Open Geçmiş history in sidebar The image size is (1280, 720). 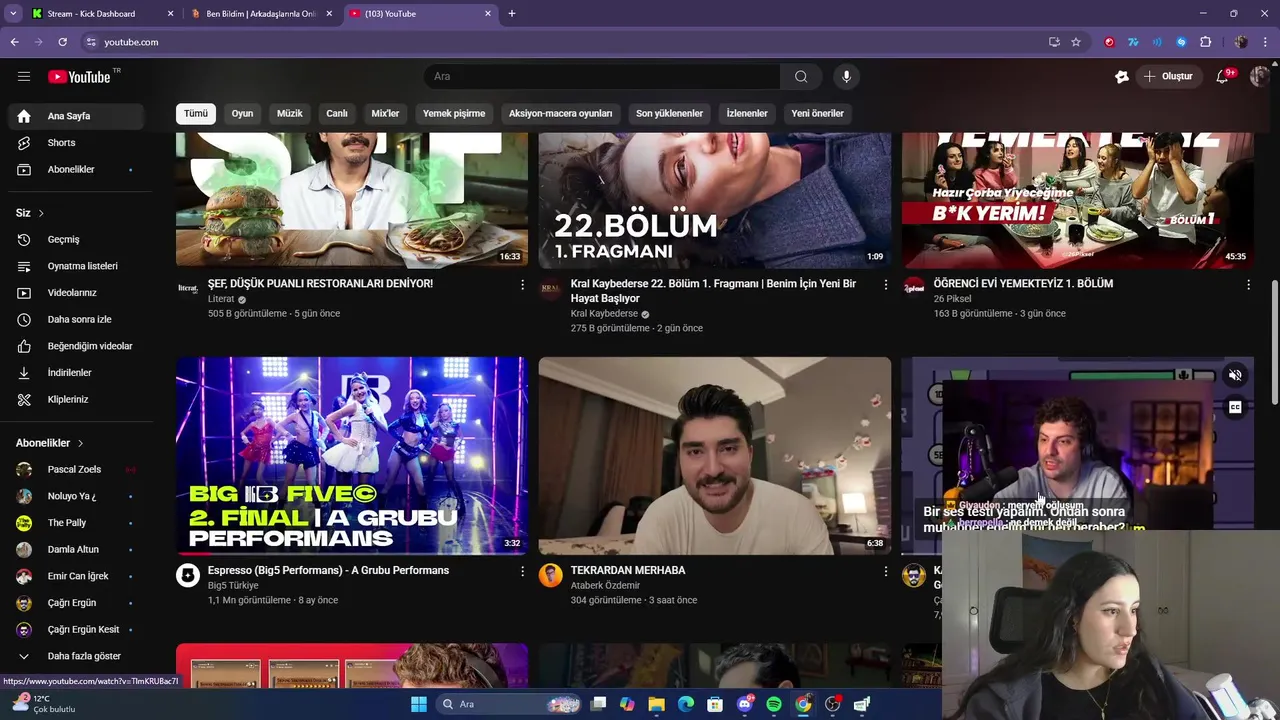[x=76, y=240]
